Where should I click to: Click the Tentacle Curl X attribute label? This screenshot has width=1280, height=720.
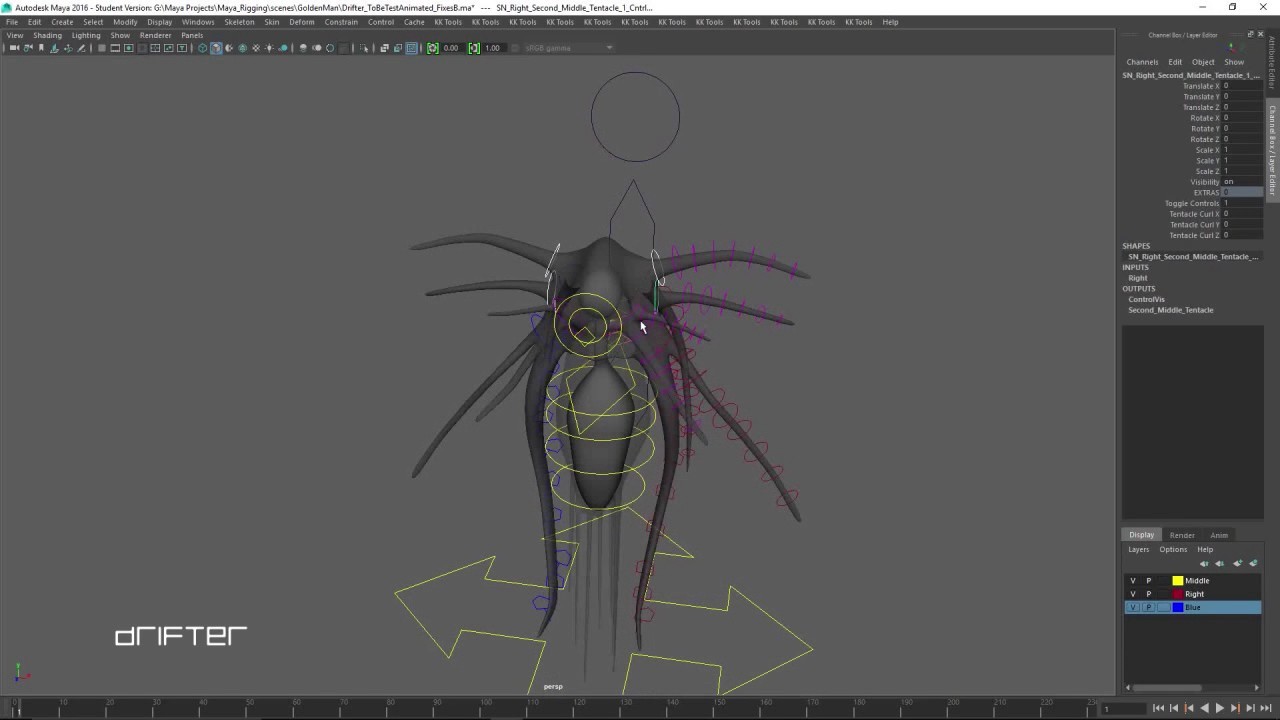click(x=1194, y=214)
